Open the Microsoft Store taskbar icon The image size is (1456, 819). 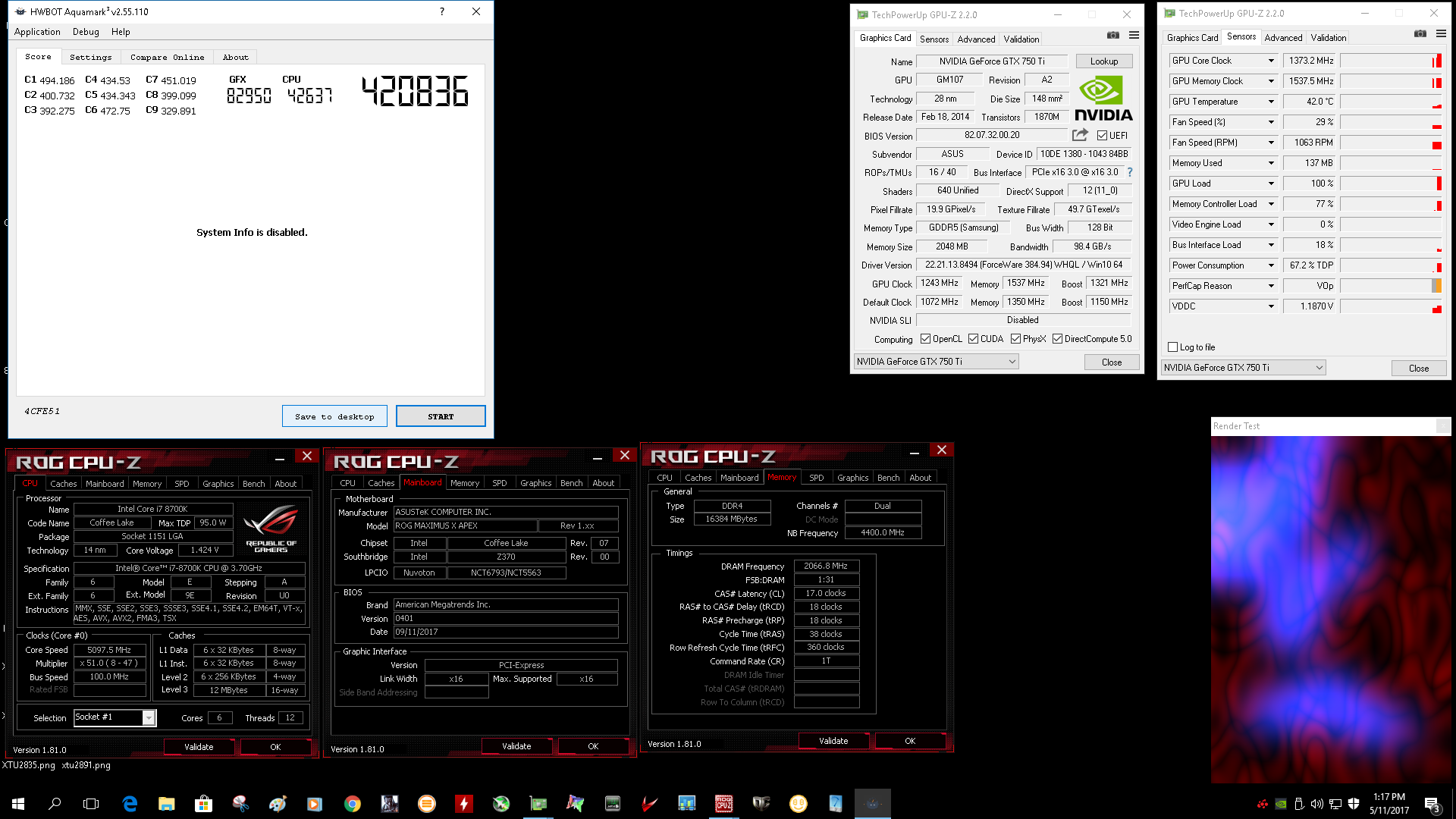[203, 804]
